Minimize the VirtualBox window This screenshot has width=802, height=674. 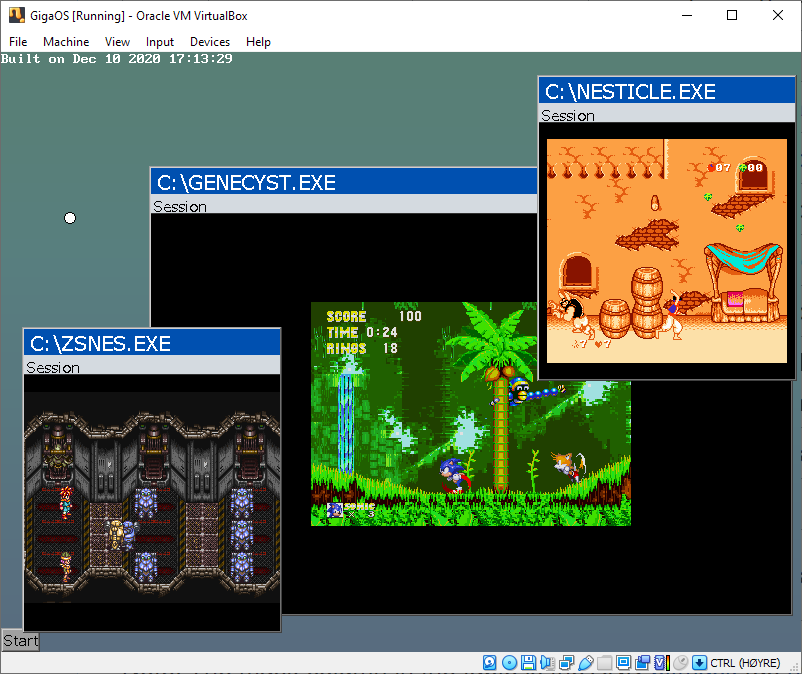(687, 15)
